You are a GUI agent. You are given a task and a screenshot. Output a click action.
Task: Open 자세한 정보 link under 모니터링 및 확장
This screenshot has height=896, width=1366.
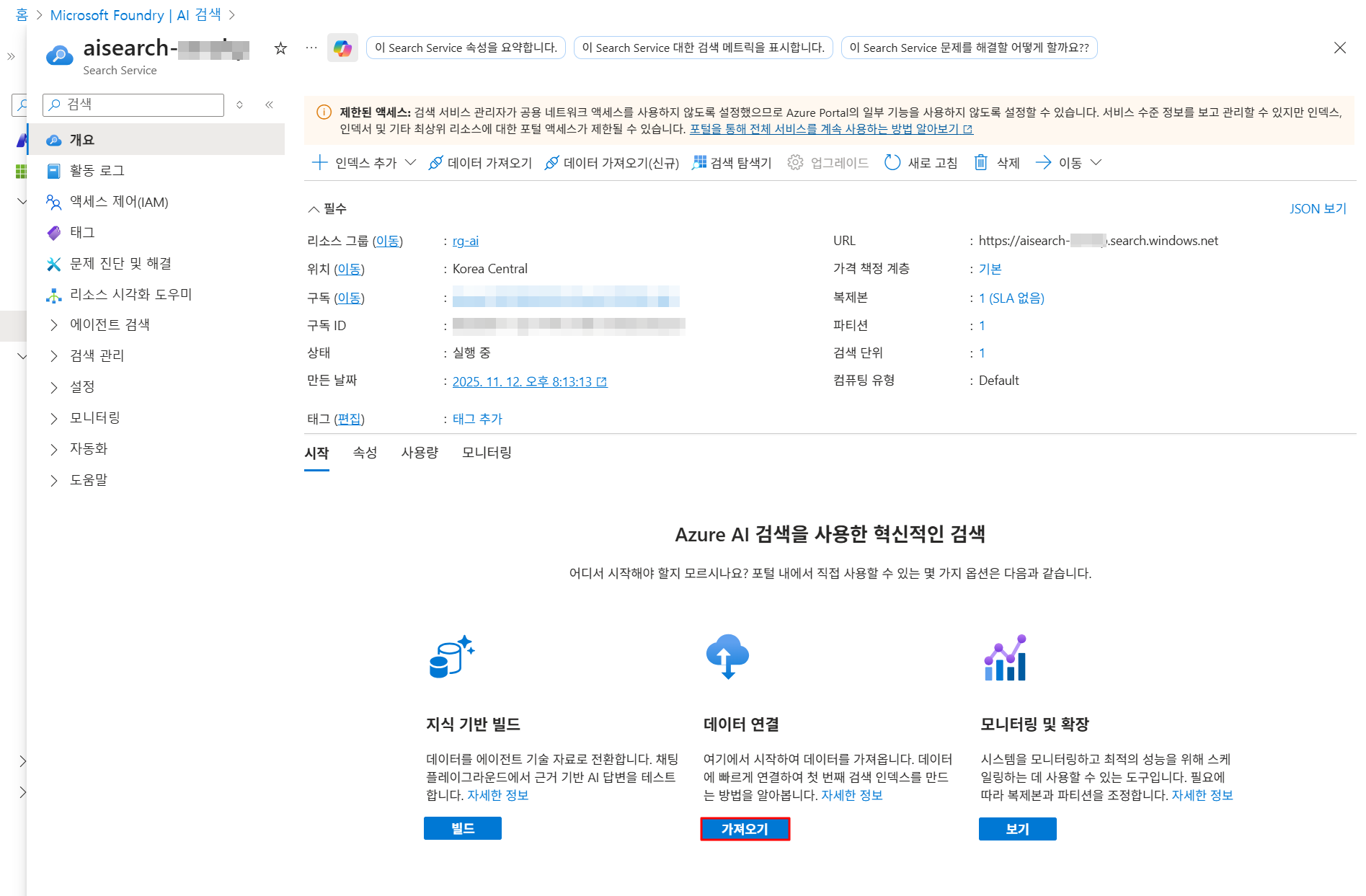pos(1202,796)
